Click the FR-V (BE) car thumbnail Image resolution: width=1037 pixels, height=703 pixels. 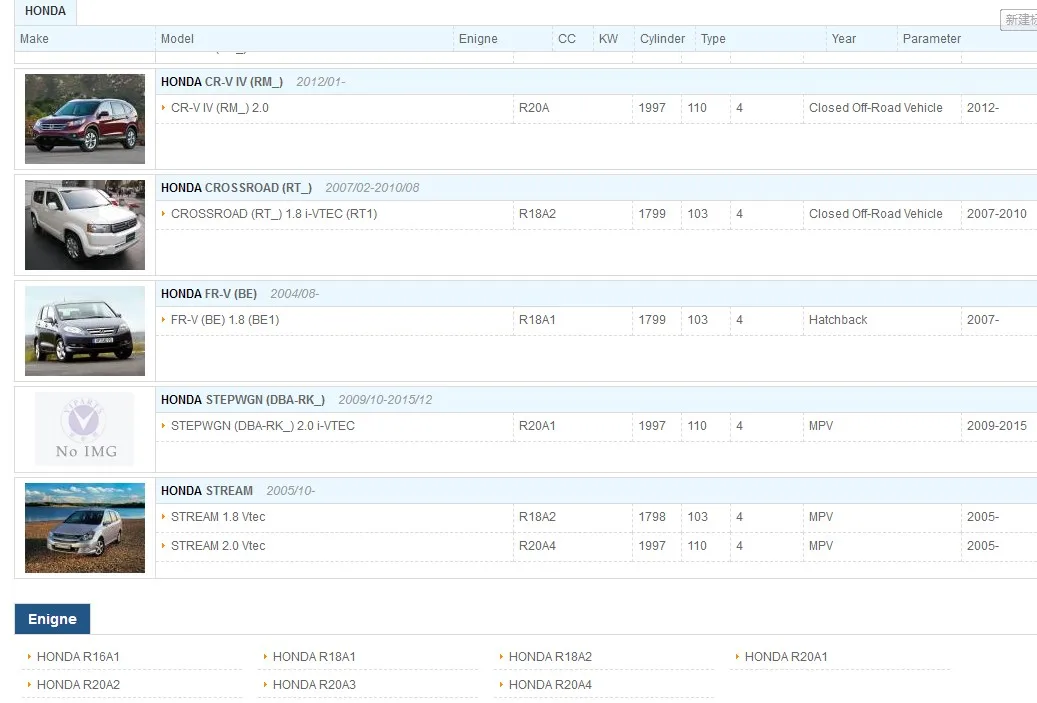(x=85, y=331)
